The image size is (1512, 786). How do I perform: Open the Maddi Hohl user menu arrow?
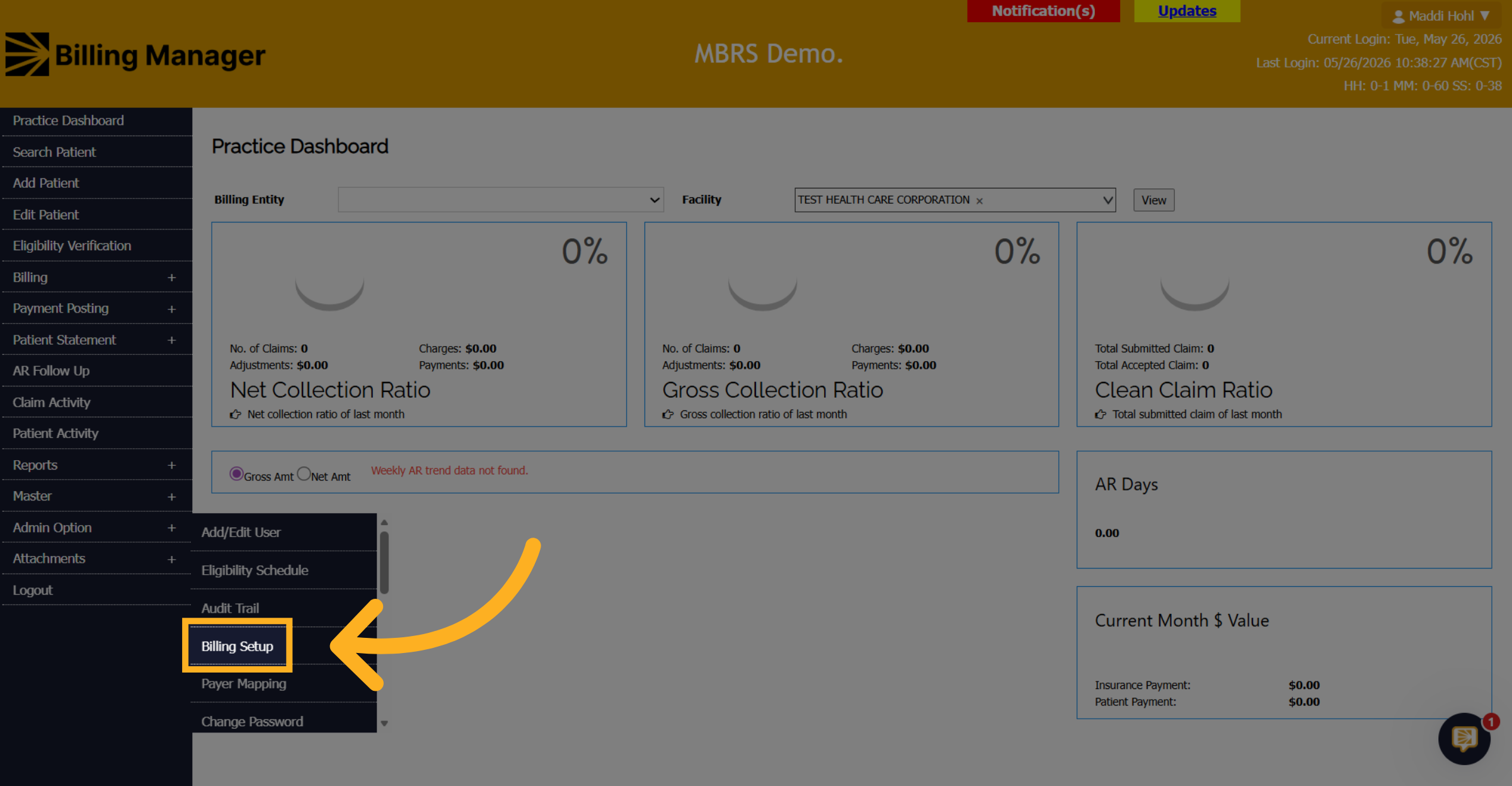(x=1485, y=16)
